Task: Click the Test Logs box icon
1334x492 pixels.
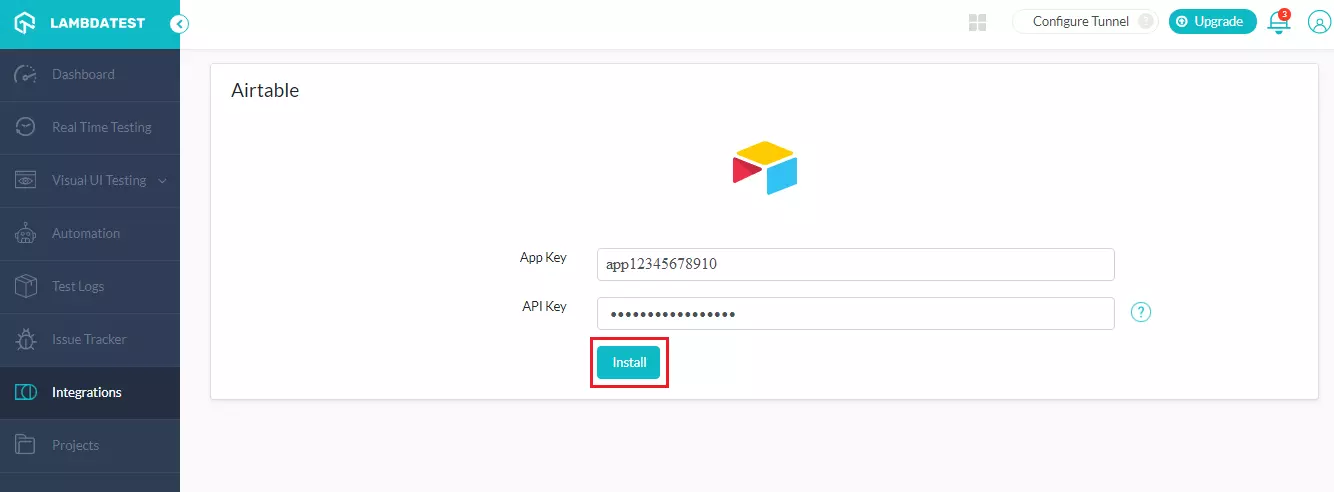Action: point(26,286)
